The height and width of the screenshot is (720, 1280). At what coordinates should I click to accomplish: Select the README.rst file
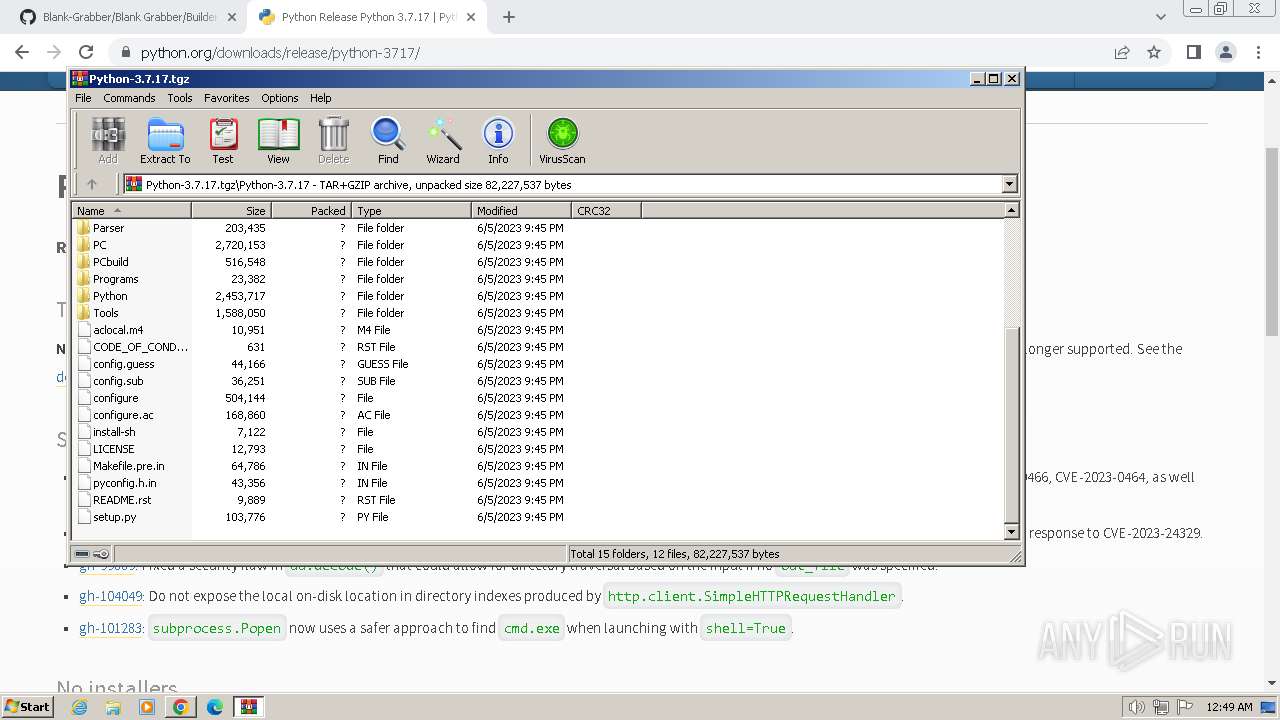[x=122, y=500]
